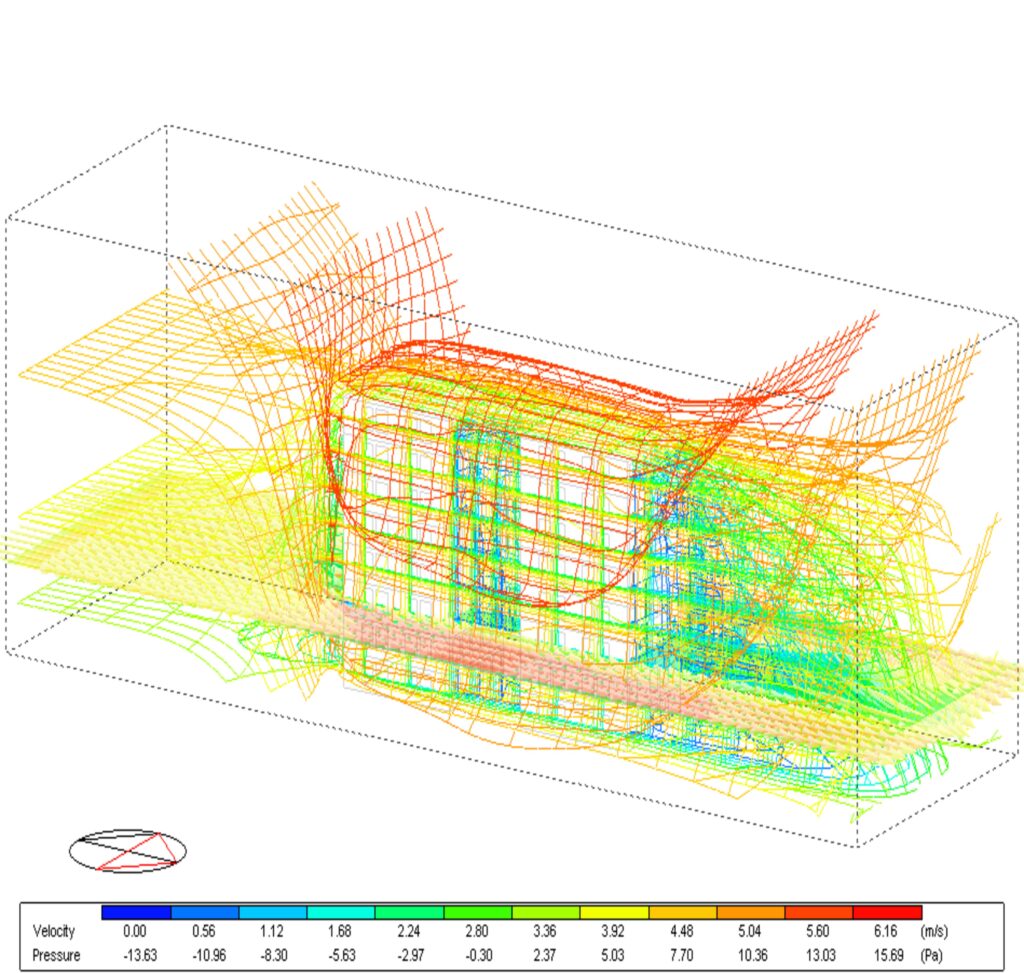Choose the yellow-green swatch at 3.36
1024x973 pixels.
coord(546,912)
